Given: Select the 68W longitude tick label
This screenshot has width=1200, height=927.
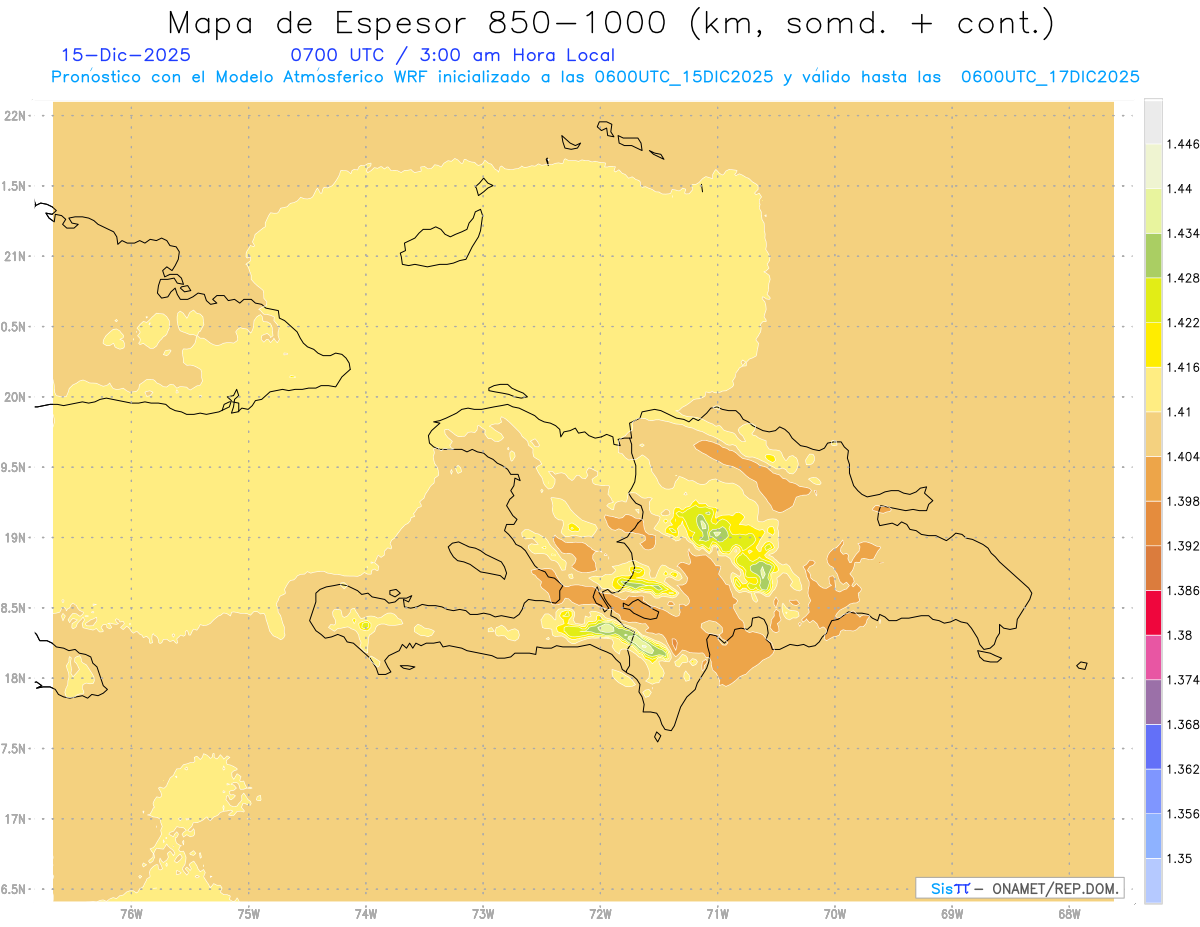Looking at the screenshot, I should (1068, 913).
